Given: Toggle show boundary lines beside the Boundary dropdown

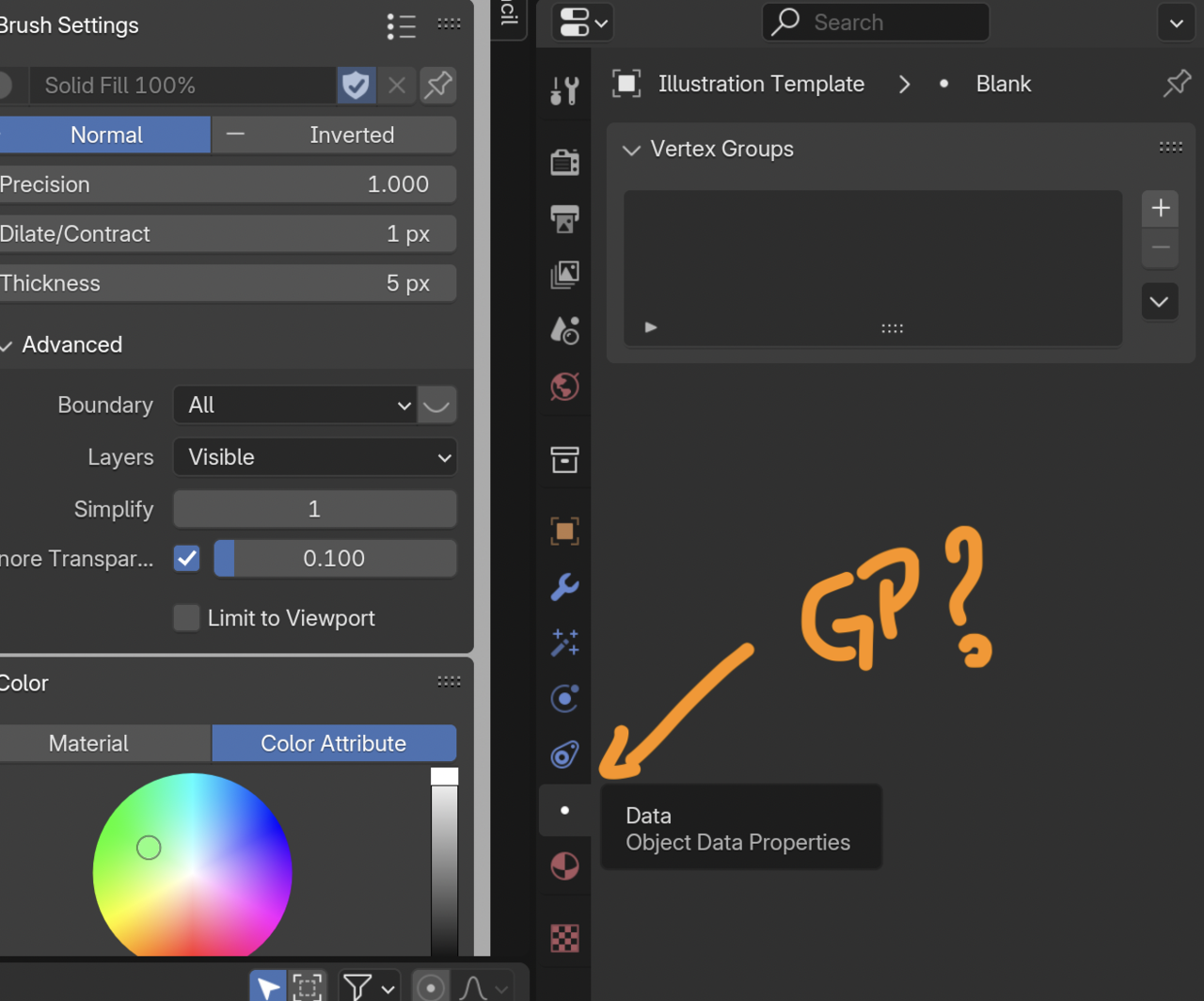Looking at the screenshot, I should 436,405.
